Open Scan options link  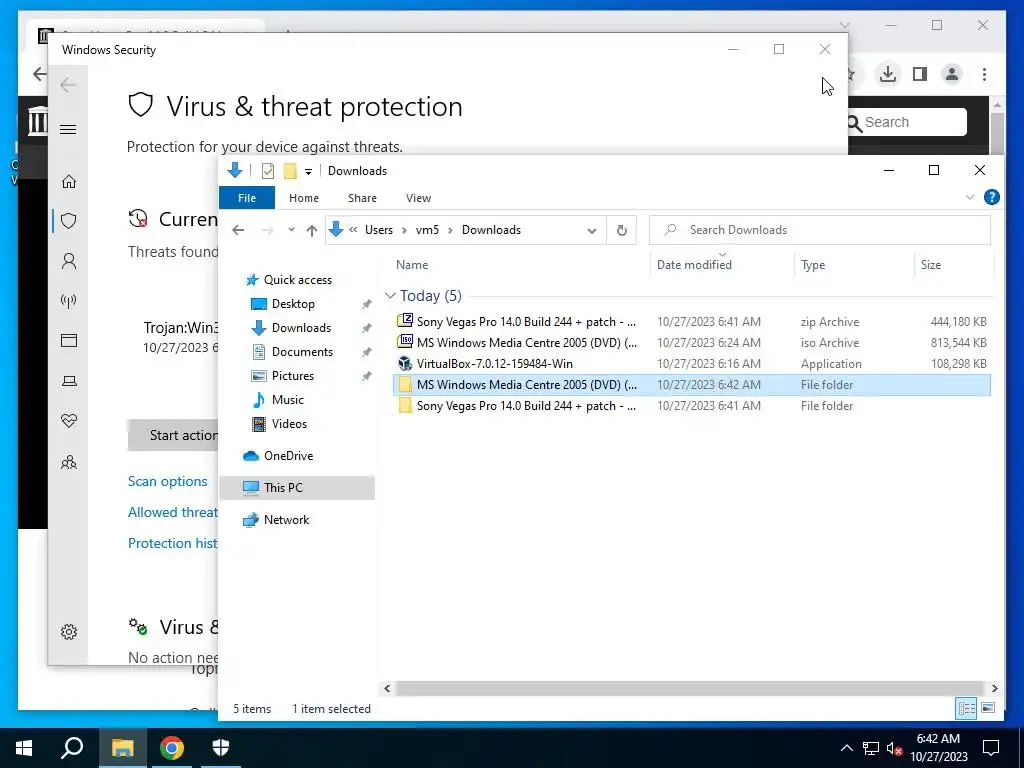coord(168,481)
